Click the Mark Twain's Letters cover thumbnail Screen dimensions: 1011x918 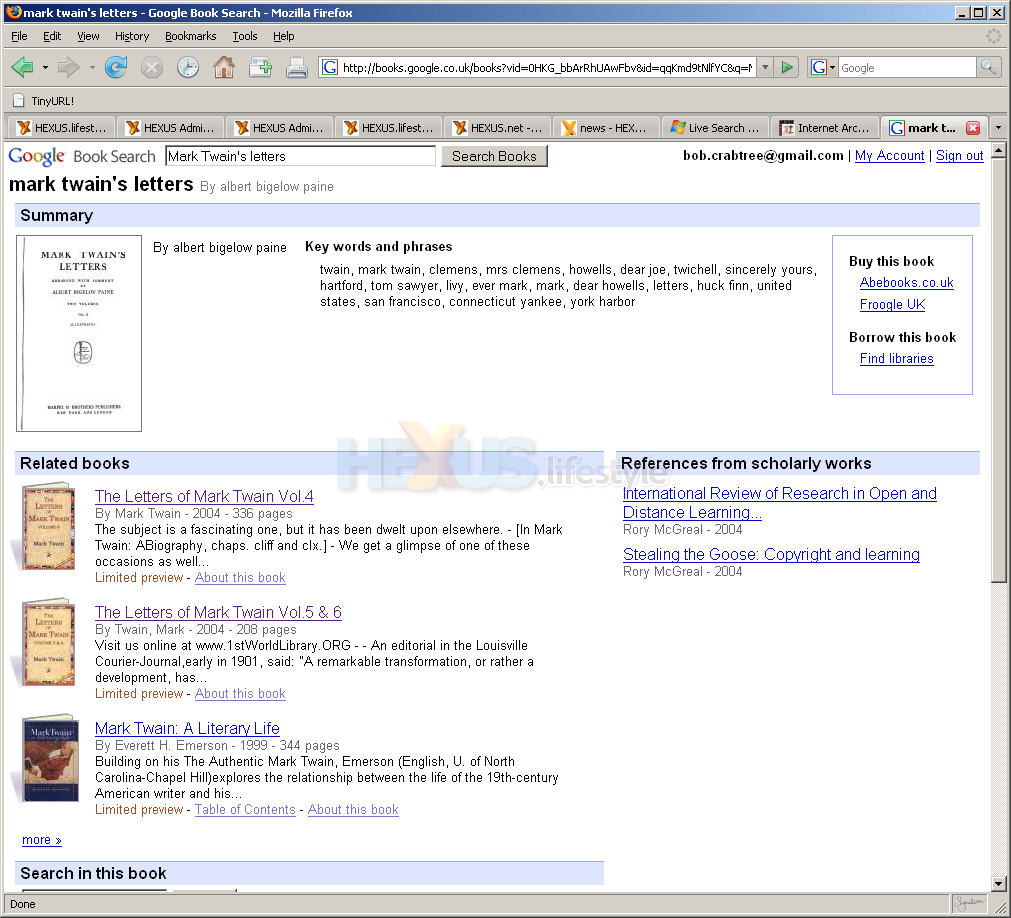coord(79,333)
